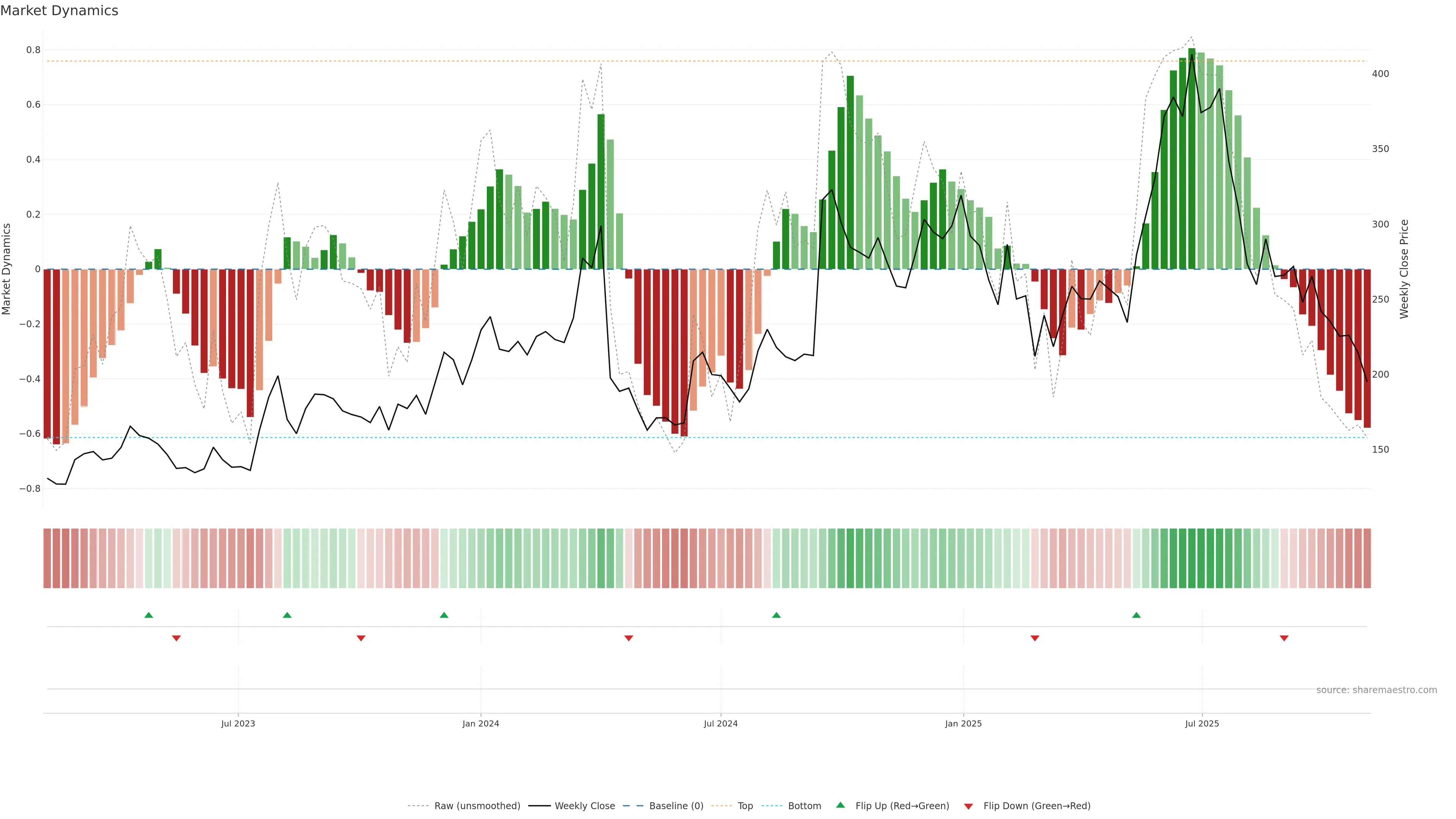Click the Weekly Close Price axis title

tap(1404, 269)
